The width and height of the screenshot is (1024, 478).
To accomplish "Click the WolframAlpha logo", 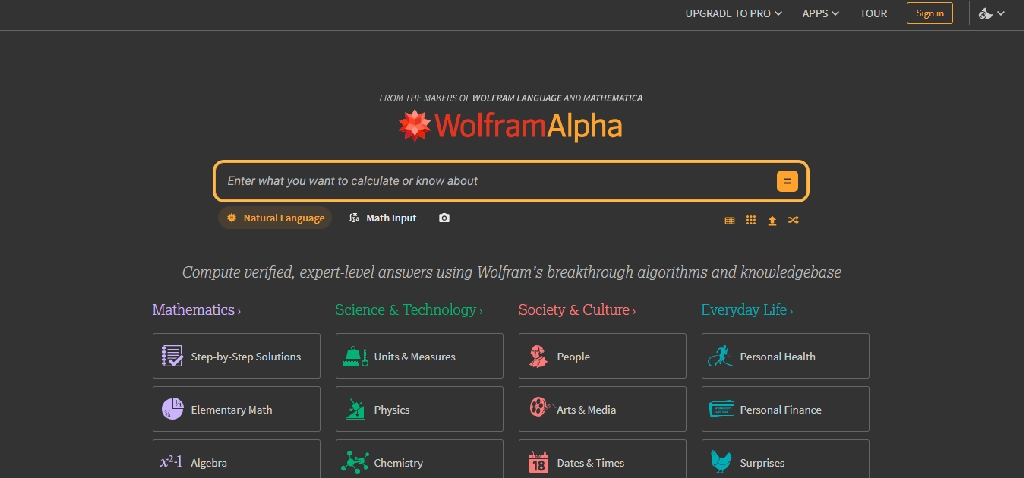I will click(511, 126).
